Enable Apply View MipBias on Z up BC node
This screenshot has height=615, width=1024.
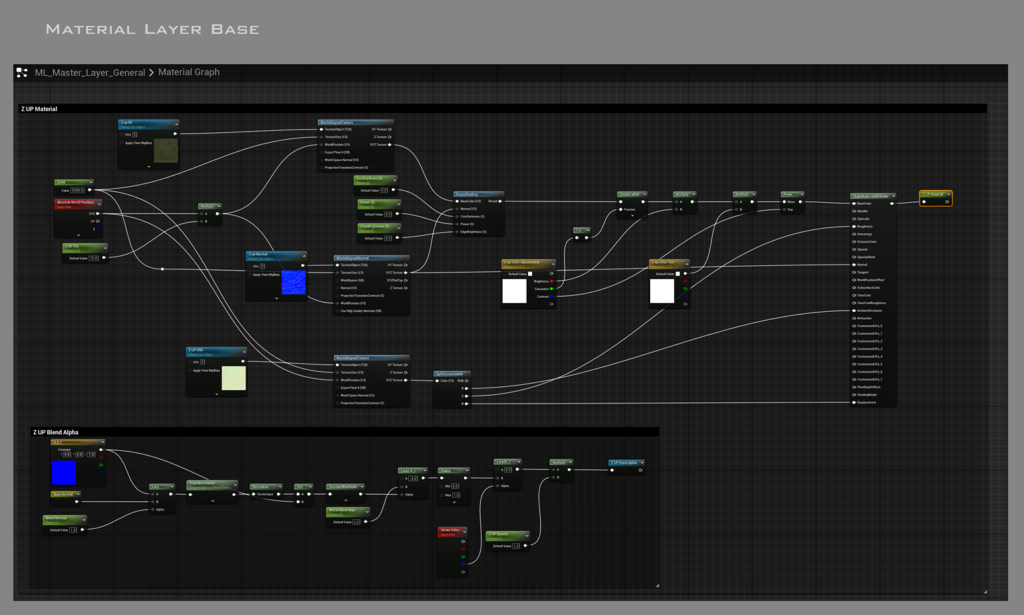[x=121, y=142]
